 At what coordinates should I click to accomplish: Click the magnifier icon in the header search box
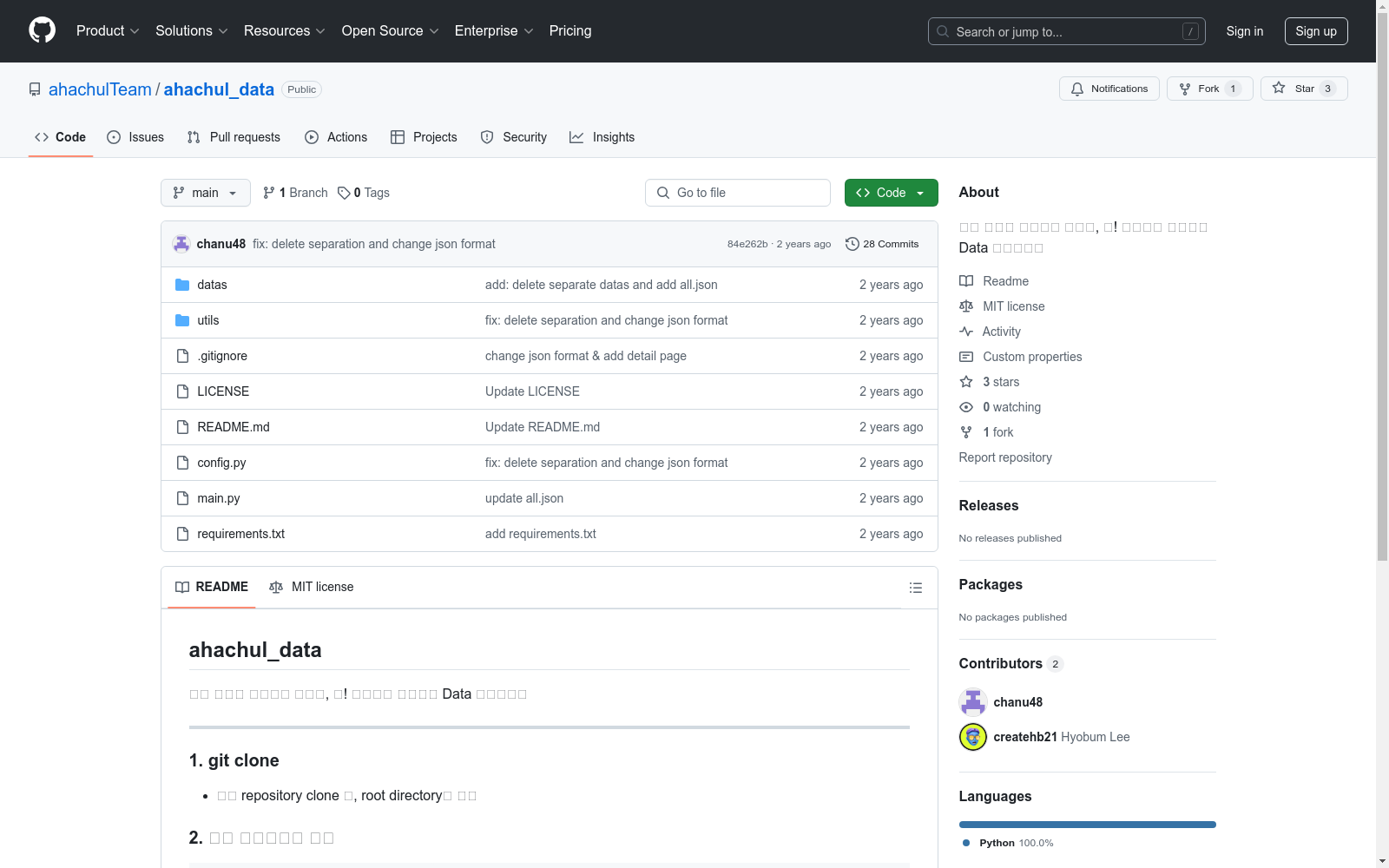click(x=943, y=31)
